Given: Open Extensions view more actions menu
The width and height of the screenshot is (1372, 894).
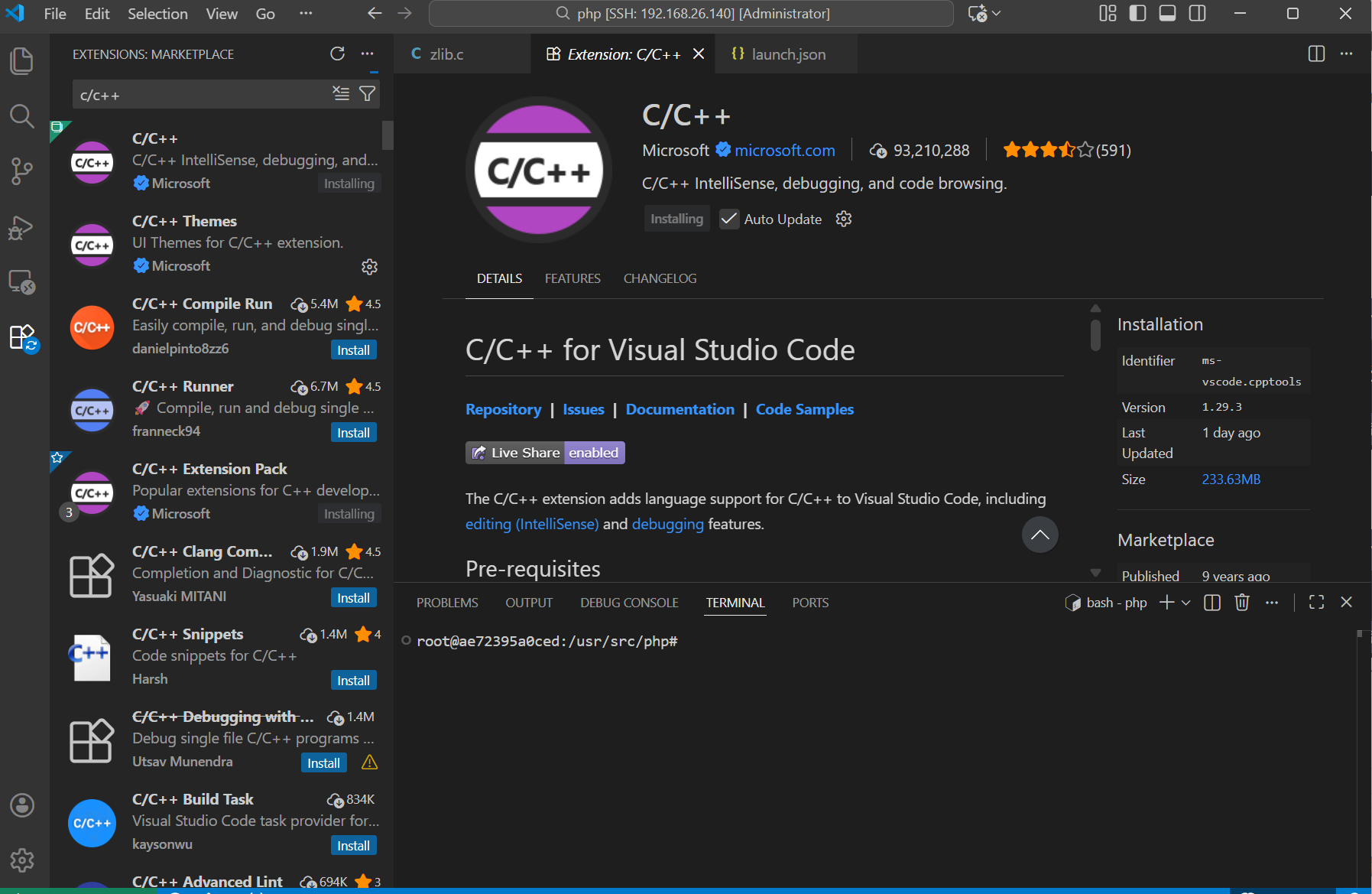Looking at the screenshot, I should pos(368,54).
